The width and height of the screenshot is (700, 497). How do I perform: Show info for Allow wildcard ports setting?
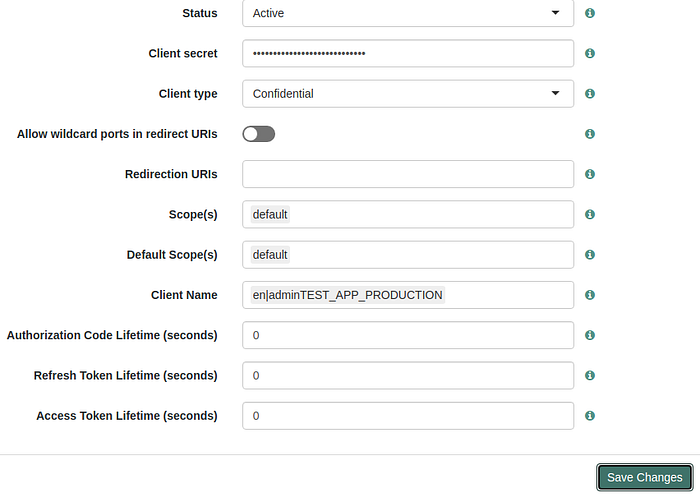pyautogui.click(x=590, y=134)
